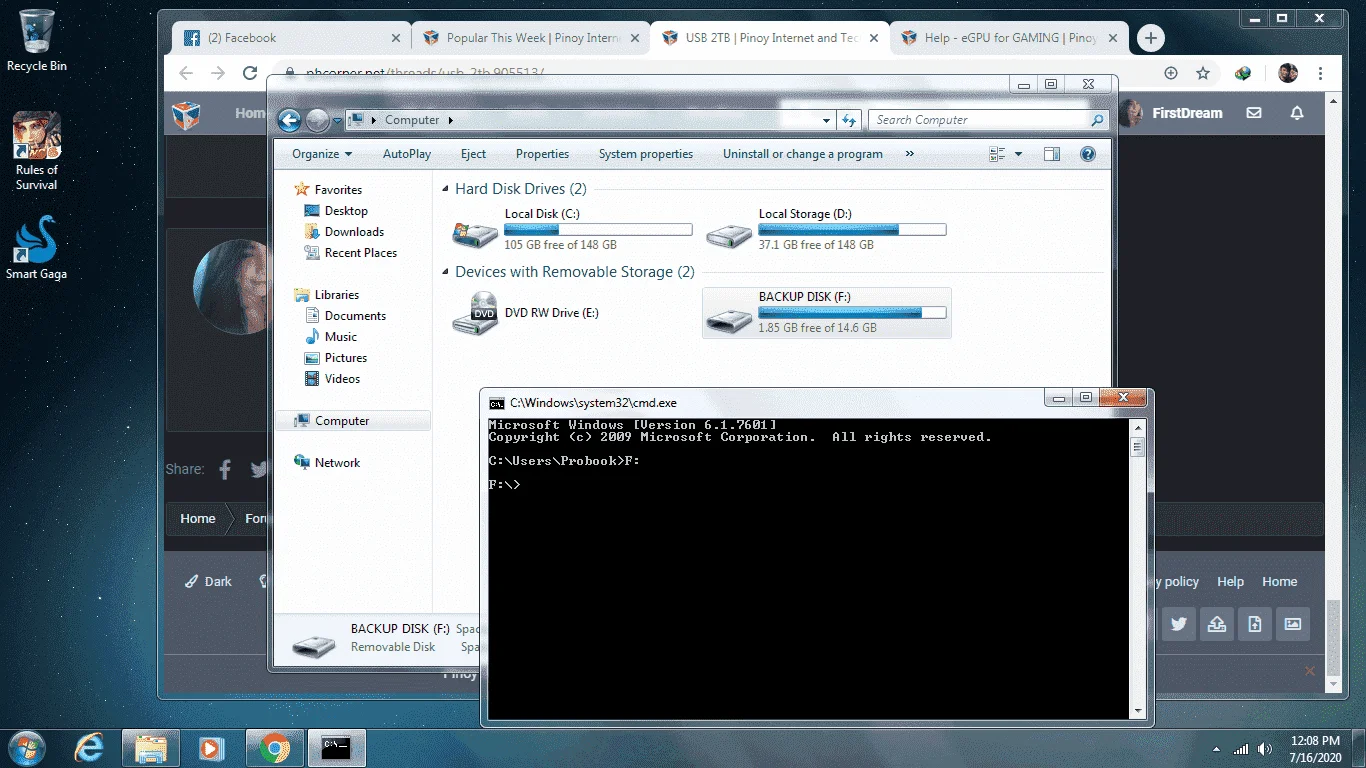Click the Forward arrow in Explorer window
Image resolution: width=1366 pixels, height=768 pixels.
(317, 120)
